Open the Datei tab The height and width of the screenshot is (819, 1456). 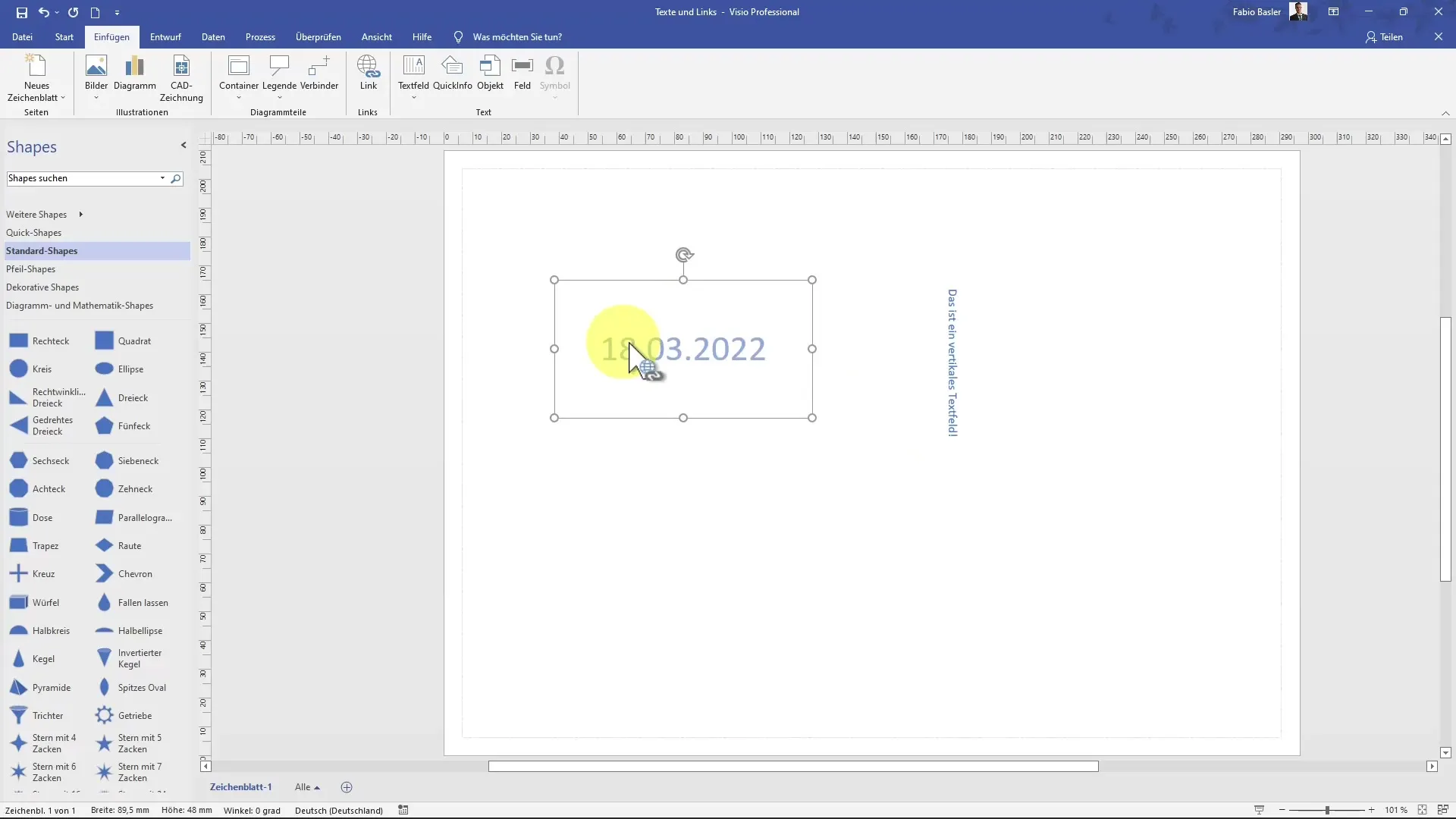(22, 36)
